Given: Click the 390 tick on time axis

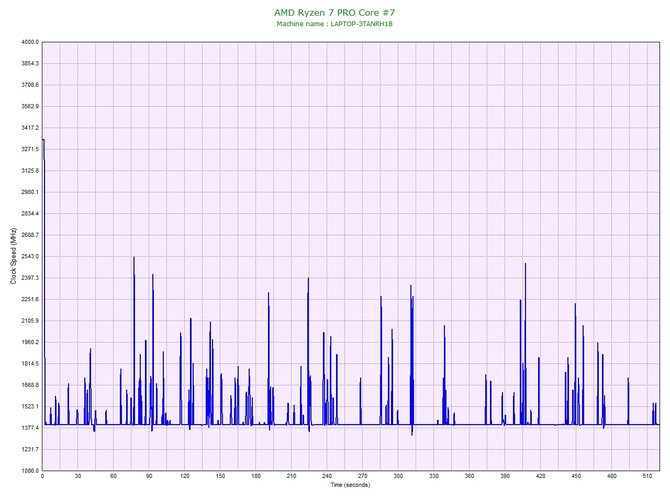Looking at the screenshot, I should coord(505,476).
